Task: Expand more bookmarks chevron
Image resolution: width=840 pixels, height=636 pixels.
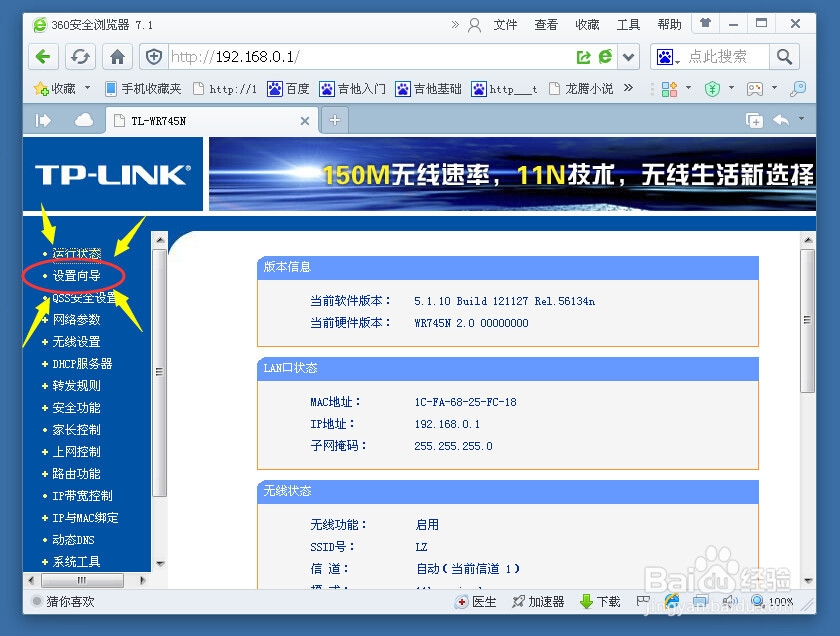Action: 628,87
